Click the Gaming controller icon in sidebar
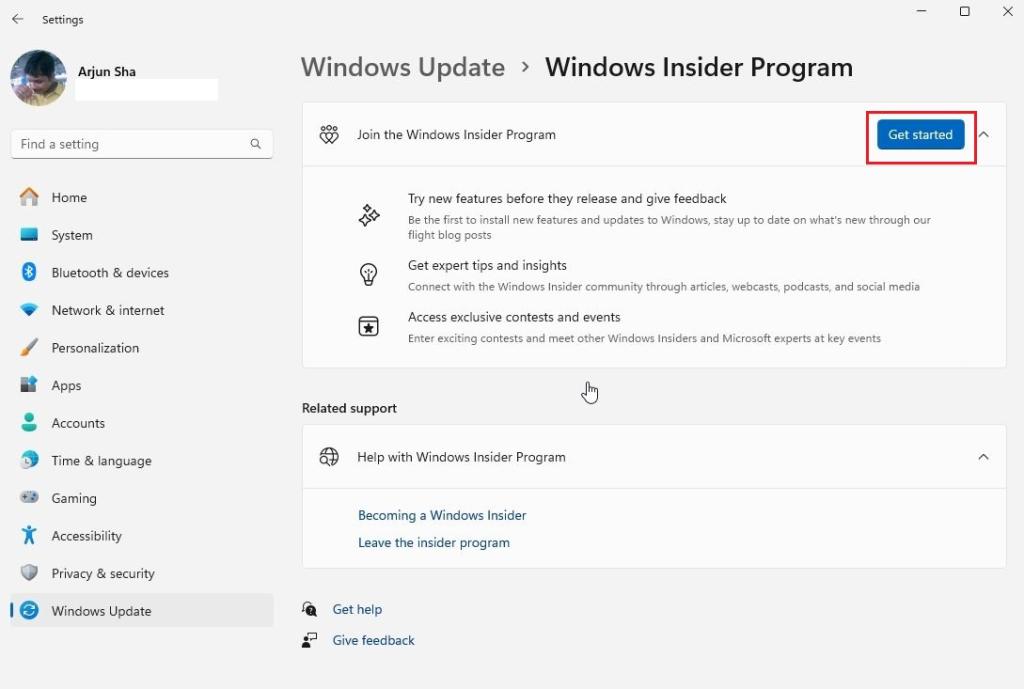1024x689 pixels. point(29,498)
